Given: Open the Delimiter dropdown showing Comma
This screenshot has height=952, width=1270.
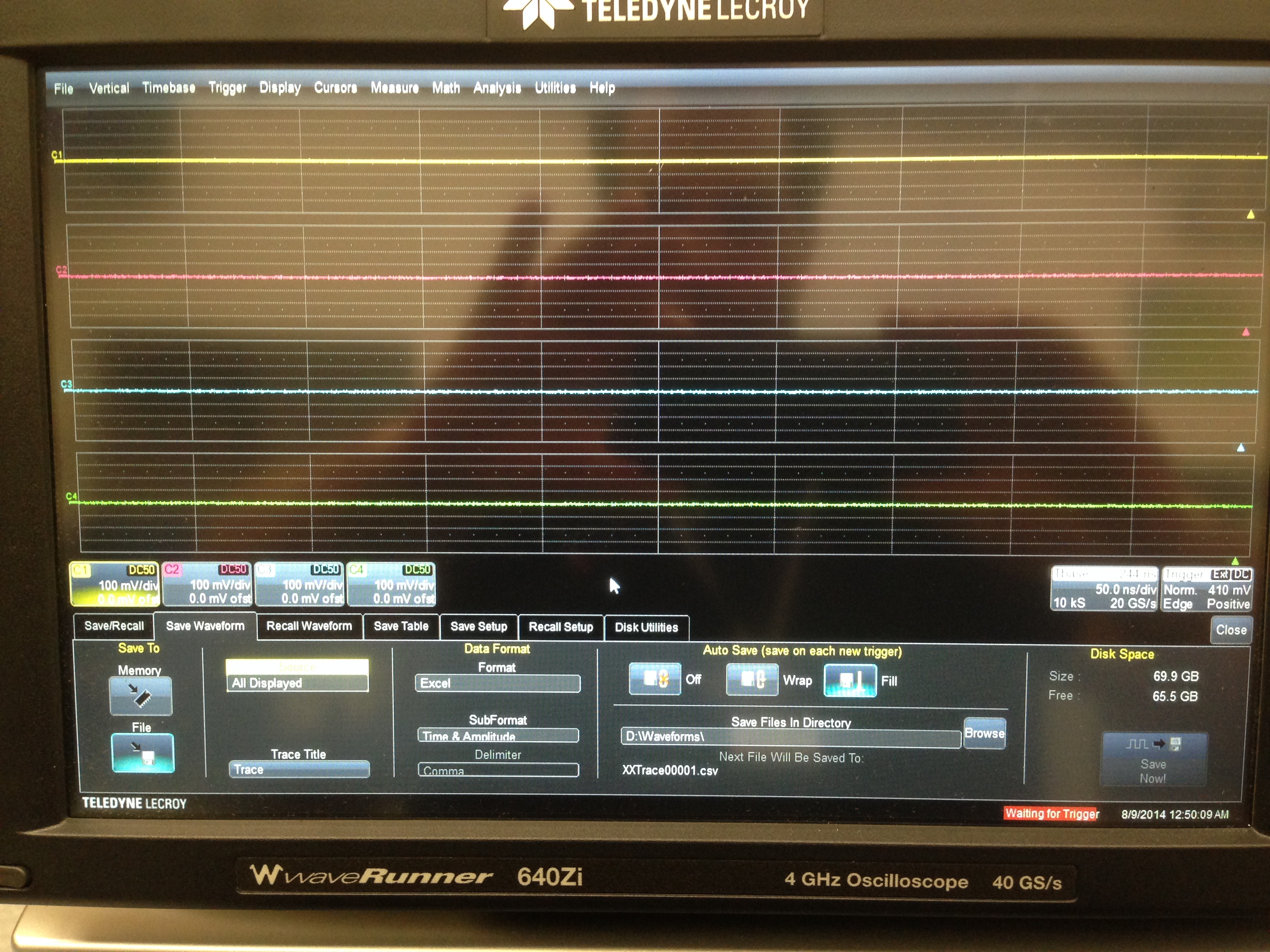Looking at the screenshot, I should point(498,770).
